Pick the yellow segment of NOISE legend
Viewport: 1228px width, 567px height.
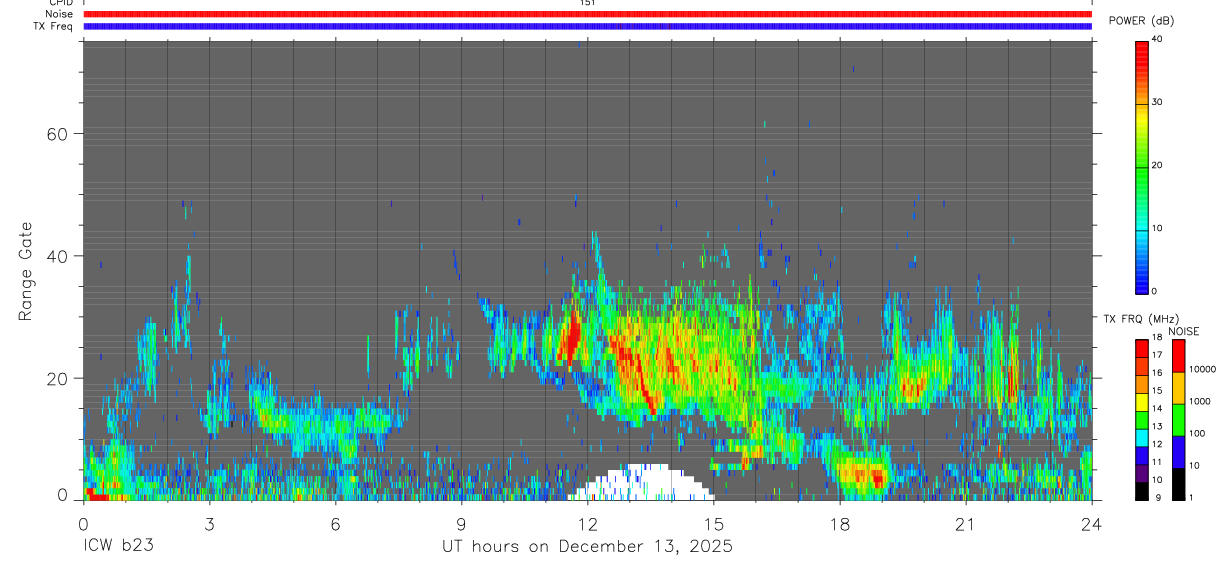1178,388
